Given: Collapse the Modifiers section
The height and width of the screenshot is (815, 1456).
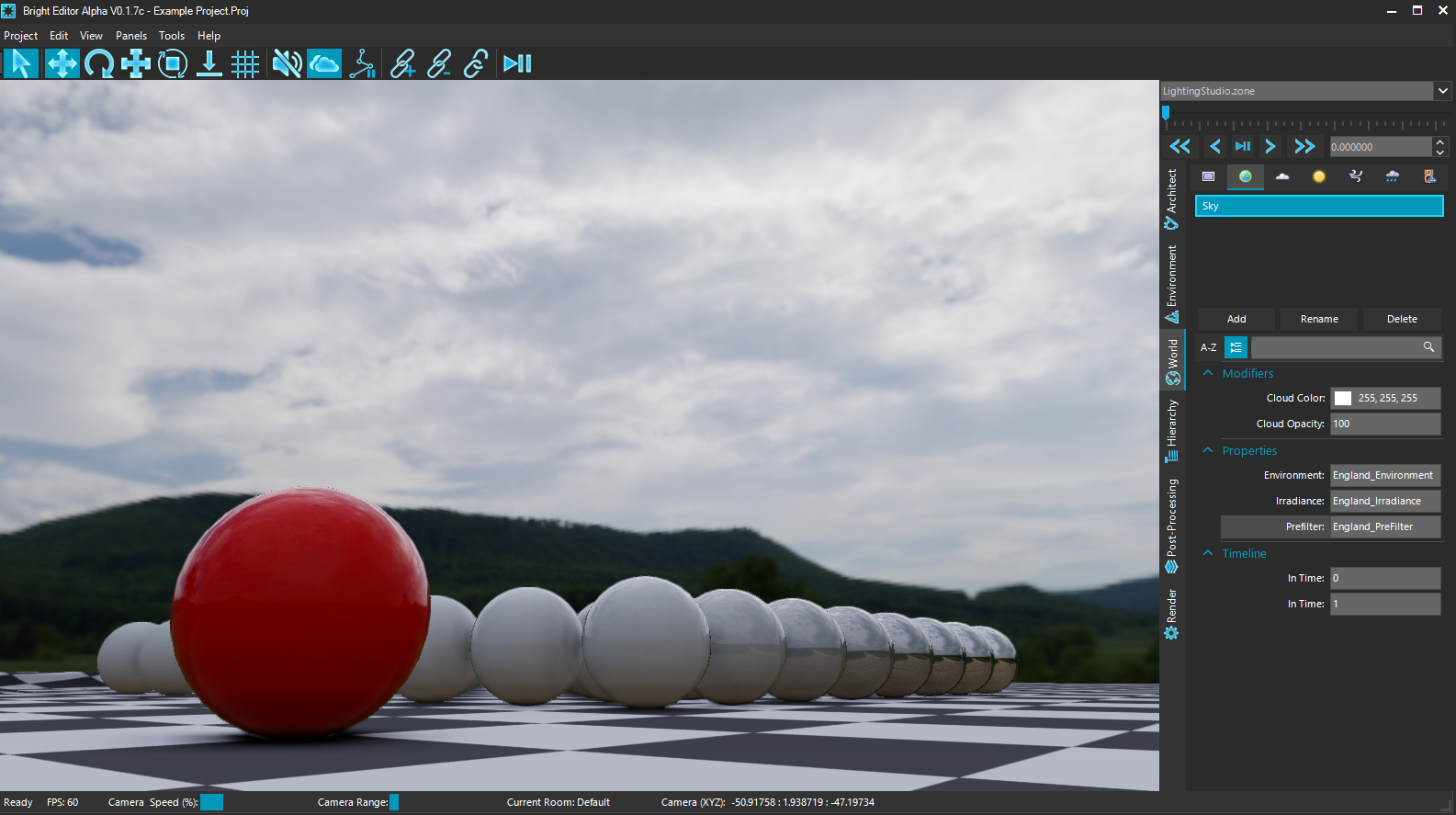Looking at the screenshot, I should tap(1208, 373).
